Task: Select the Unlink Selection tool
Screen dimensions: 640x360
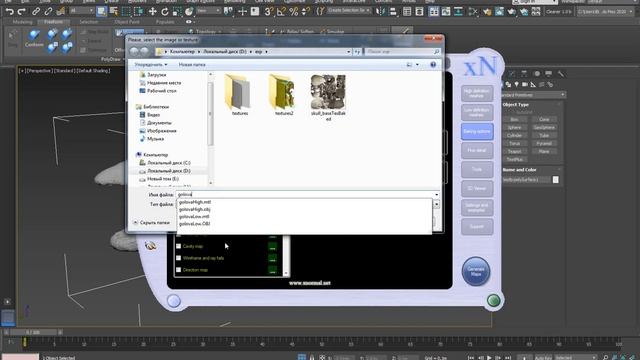Action: 48,11
